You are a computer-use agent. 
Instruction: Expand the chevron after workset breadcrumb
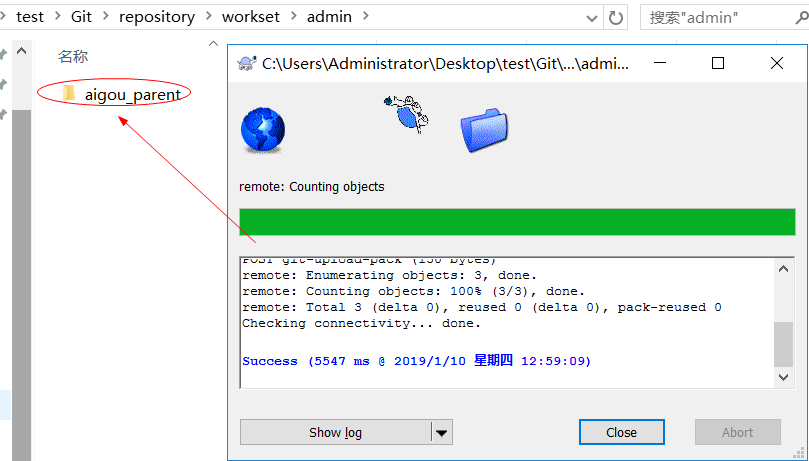[x=294, y=17]
